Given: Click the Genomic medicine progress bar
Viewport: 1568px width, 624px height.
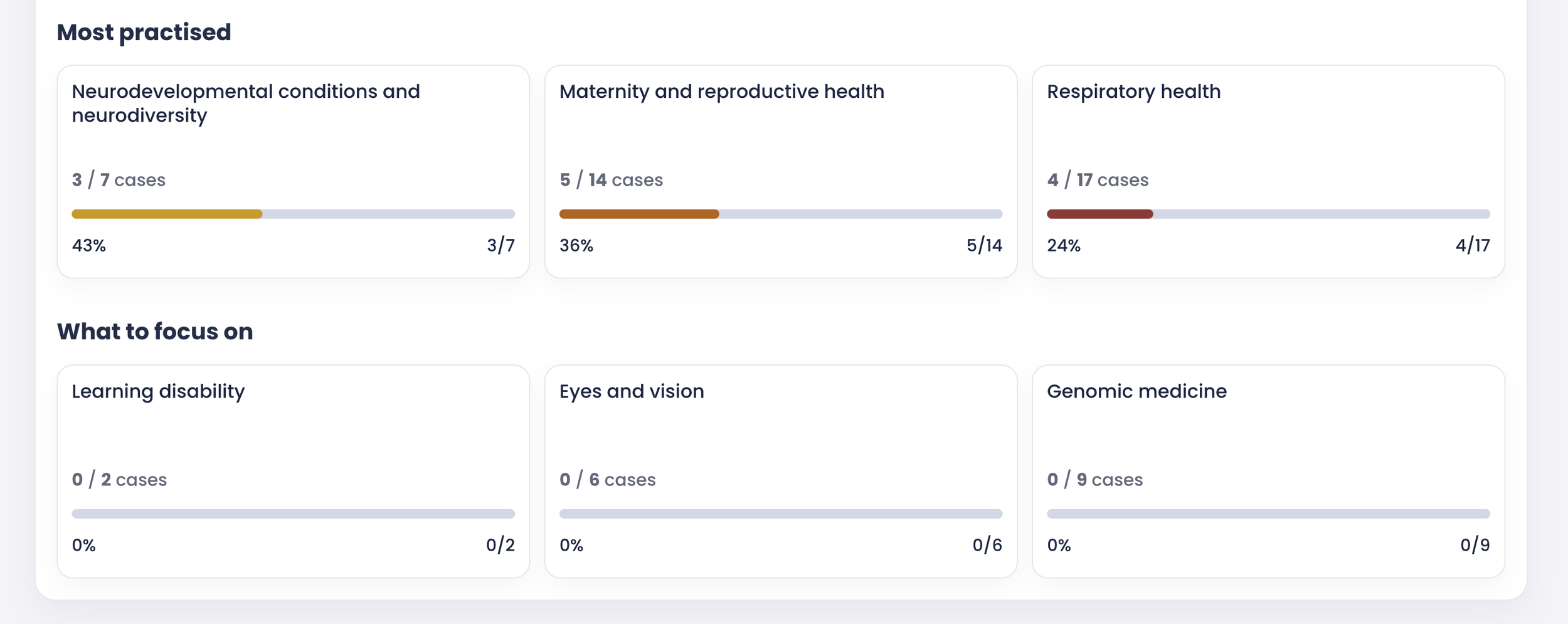Looking at the screenshot, I should pos(1268,514).
